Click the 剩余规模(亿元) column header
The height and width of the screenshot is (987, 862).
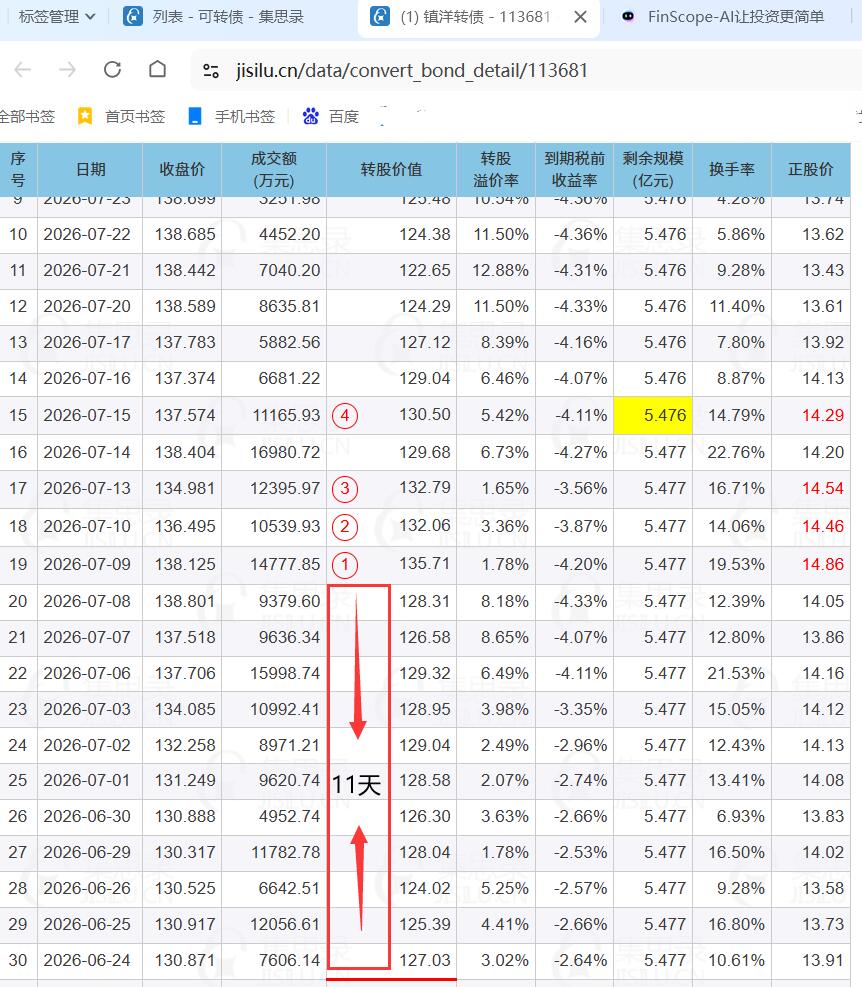(x=653, y=169)
